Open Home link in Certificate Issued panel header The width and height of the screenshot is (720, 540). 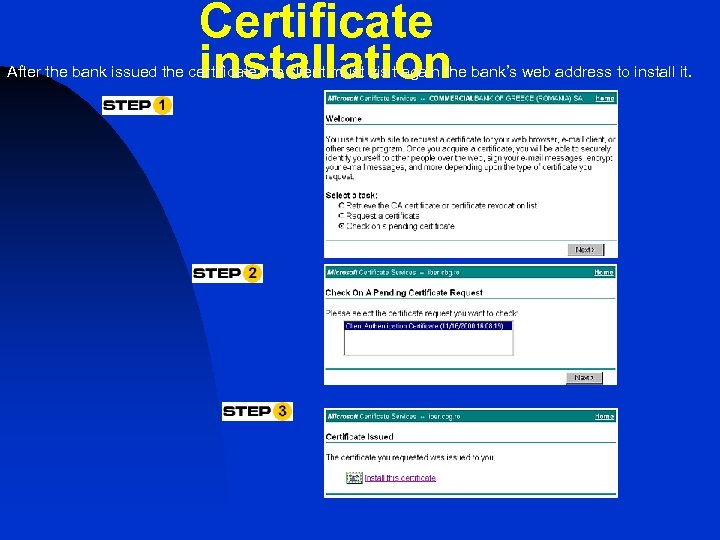point(604,416)
